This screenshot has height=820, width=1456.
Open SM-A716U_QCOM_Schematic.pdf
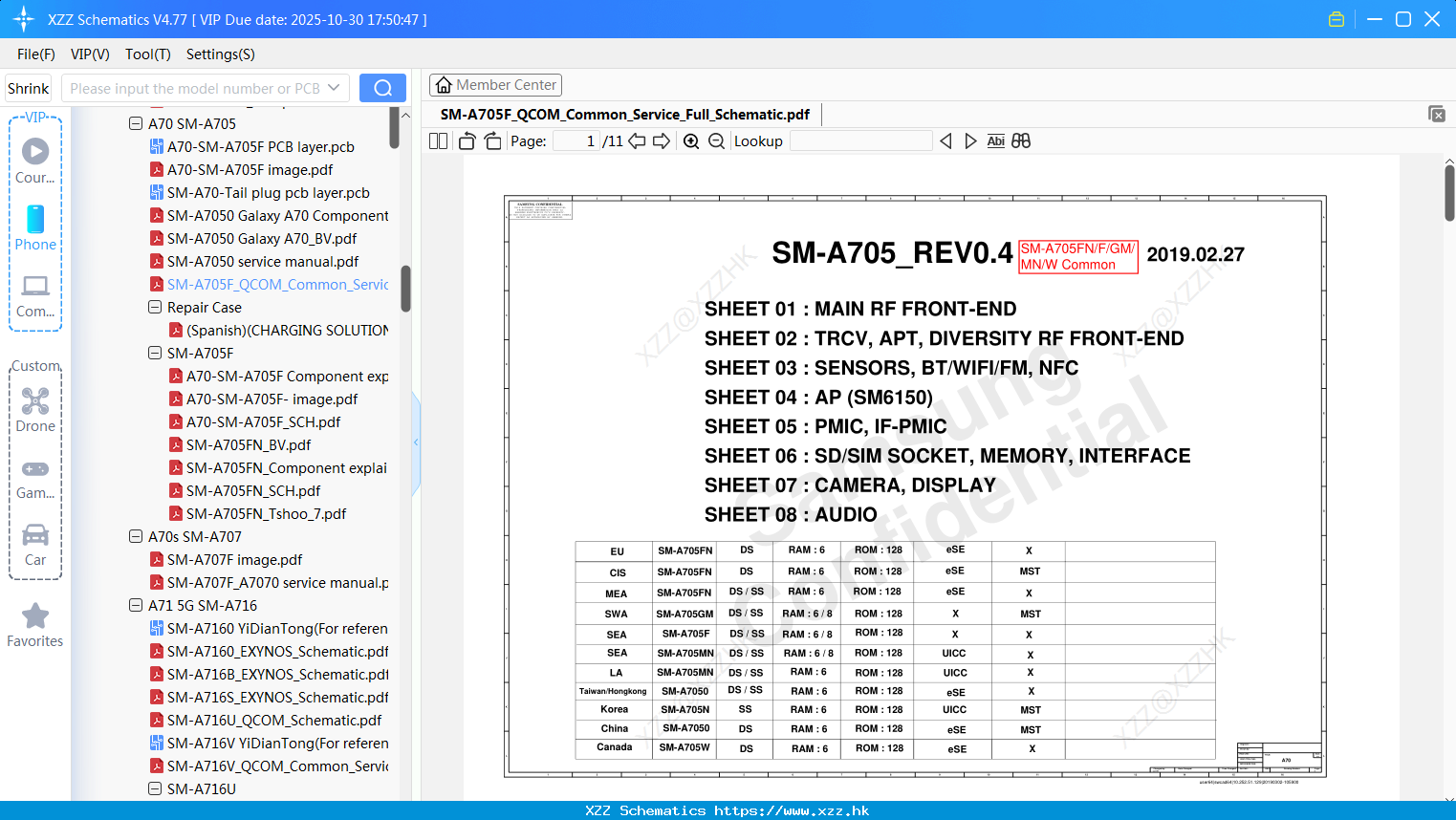pyautogui.click(x=274, y=721)
